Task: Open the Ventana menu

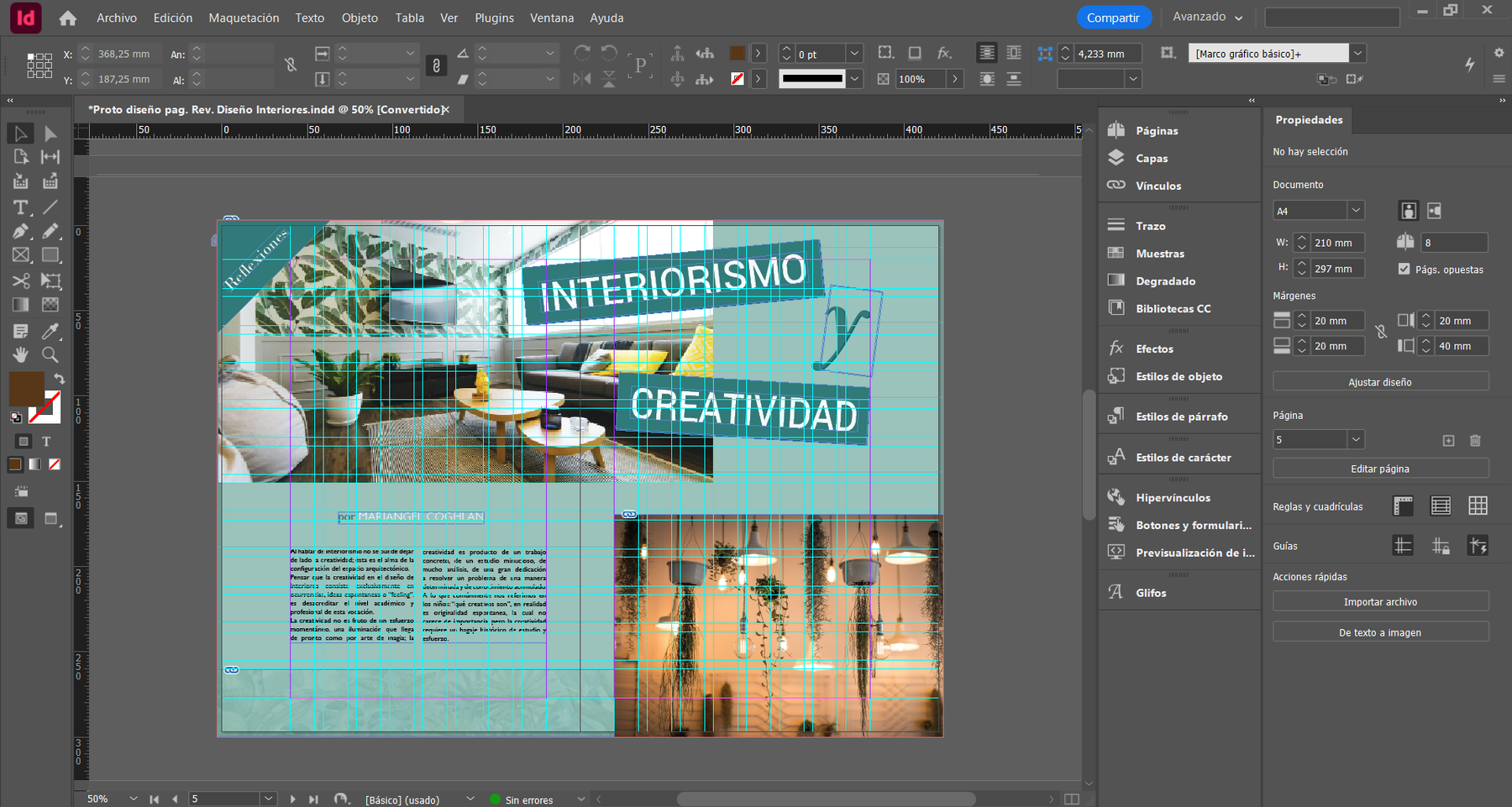Action: [552, 18]
